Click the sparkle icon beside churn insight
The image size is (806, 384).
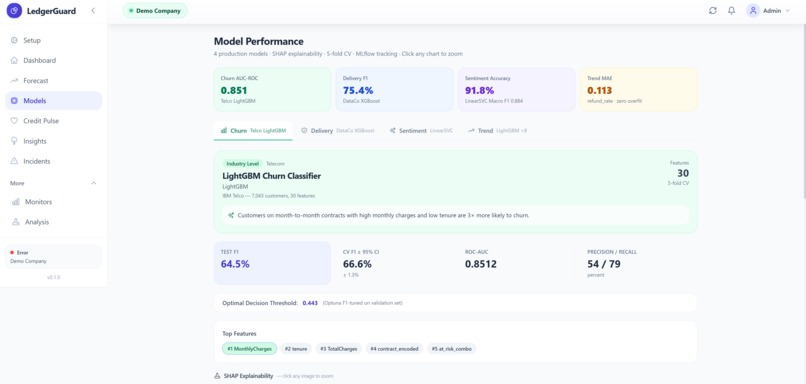point(231,215)
